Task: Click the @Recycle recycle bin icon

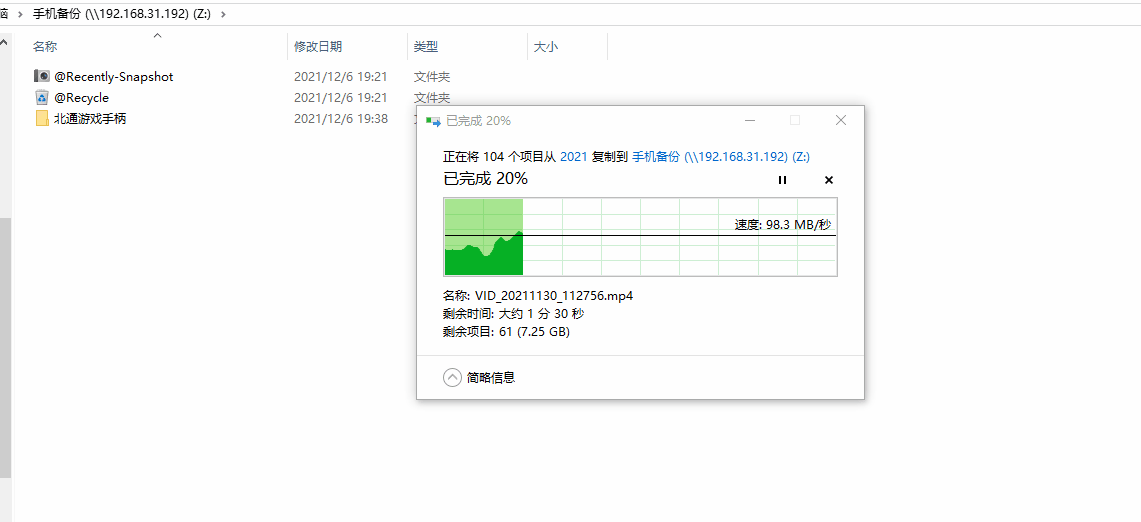Action: click(x=42, y=97)
